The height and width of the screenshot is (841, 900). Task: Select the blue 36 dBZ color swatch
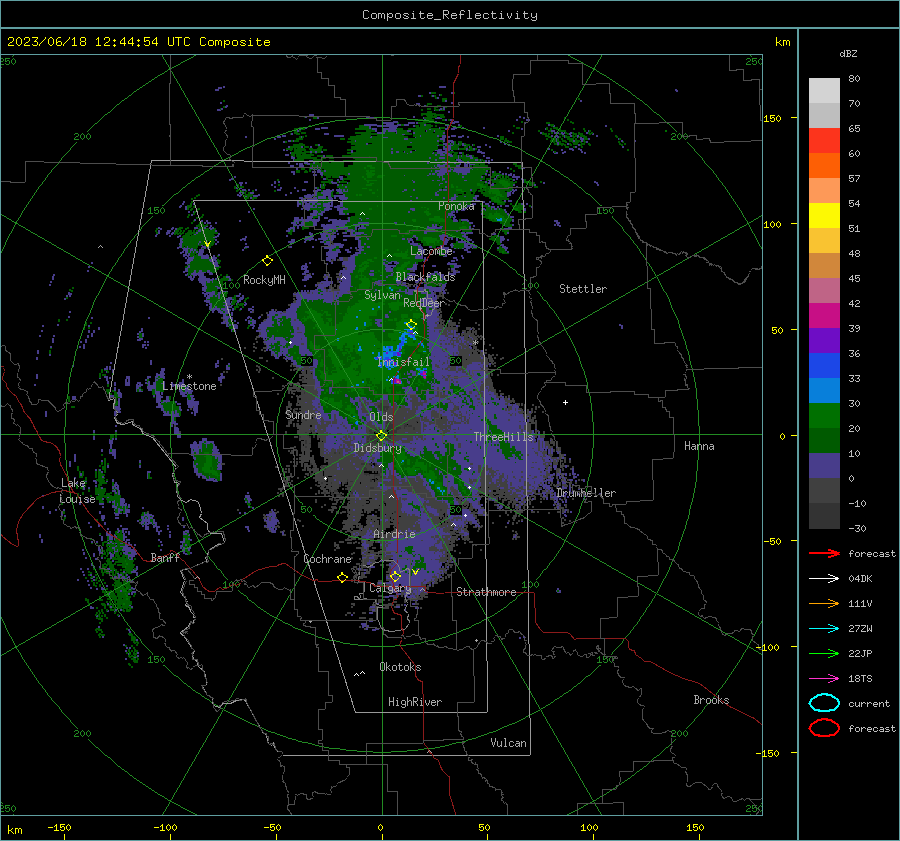point(824,365)
